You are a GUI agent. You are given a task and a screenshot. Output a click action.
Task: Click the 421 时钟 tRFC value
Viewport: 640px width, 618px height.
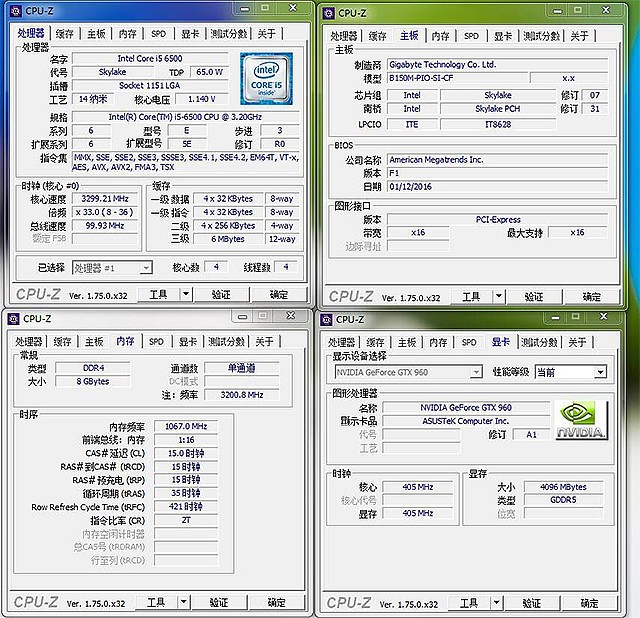pos(186,507)
